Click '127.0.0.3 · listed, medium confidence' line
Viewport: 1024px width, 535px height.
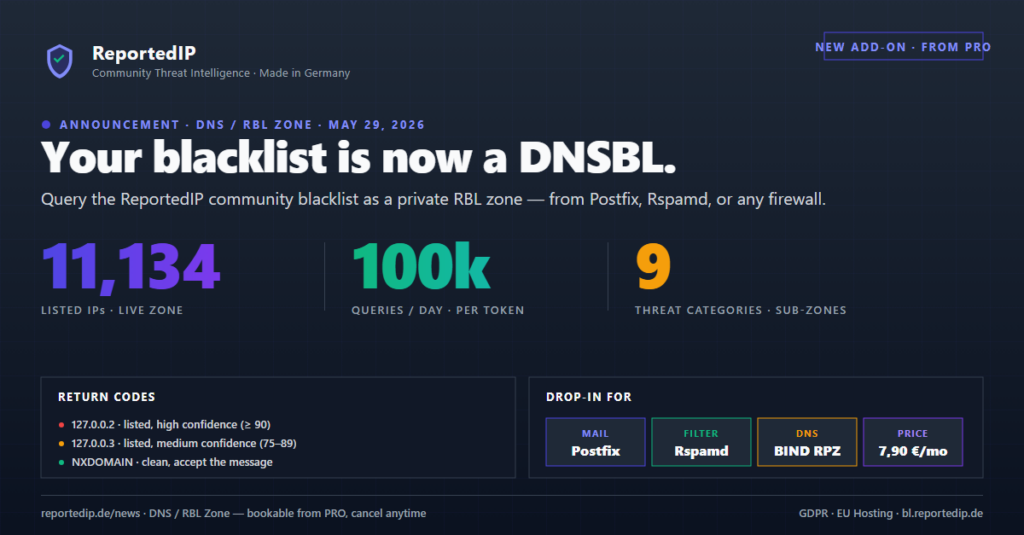(184, 444)
